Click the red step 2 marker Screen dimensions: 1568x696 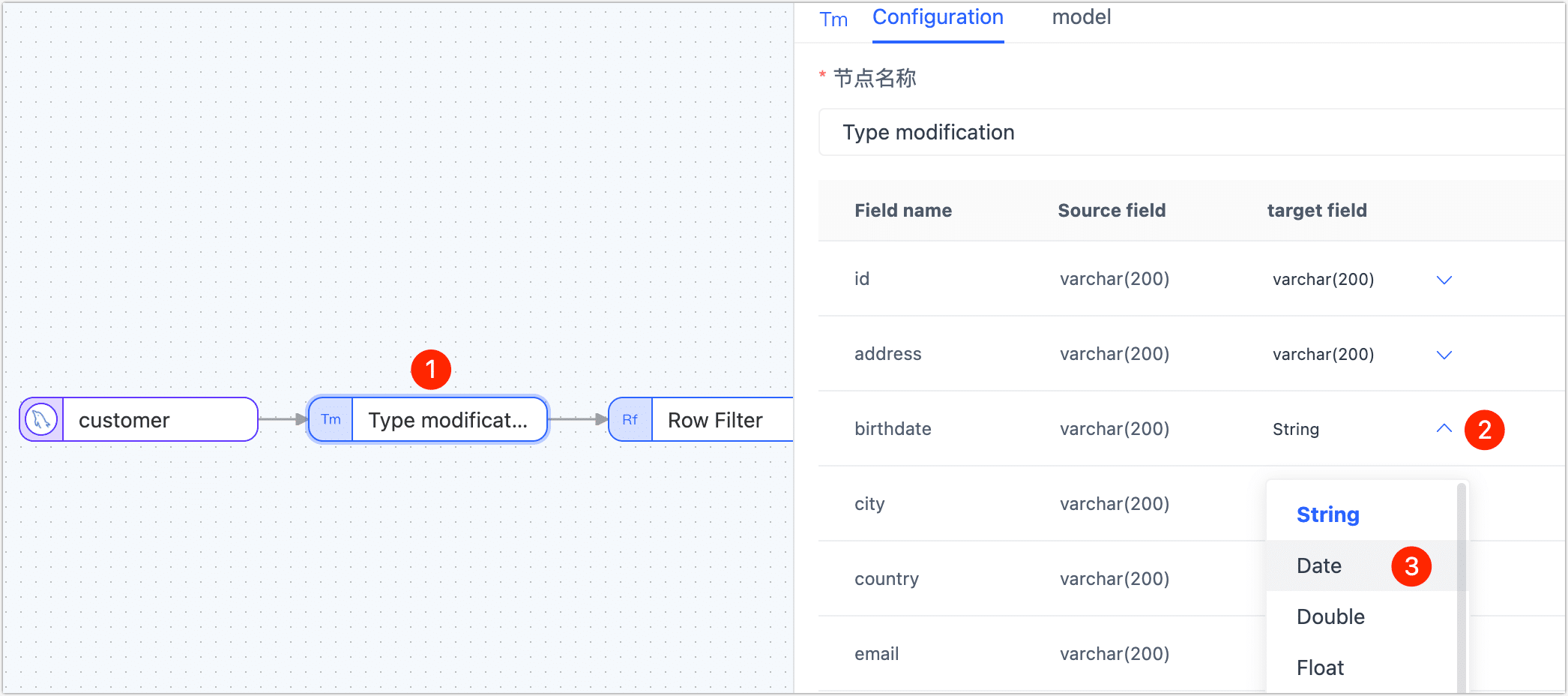pos(1486,430)
